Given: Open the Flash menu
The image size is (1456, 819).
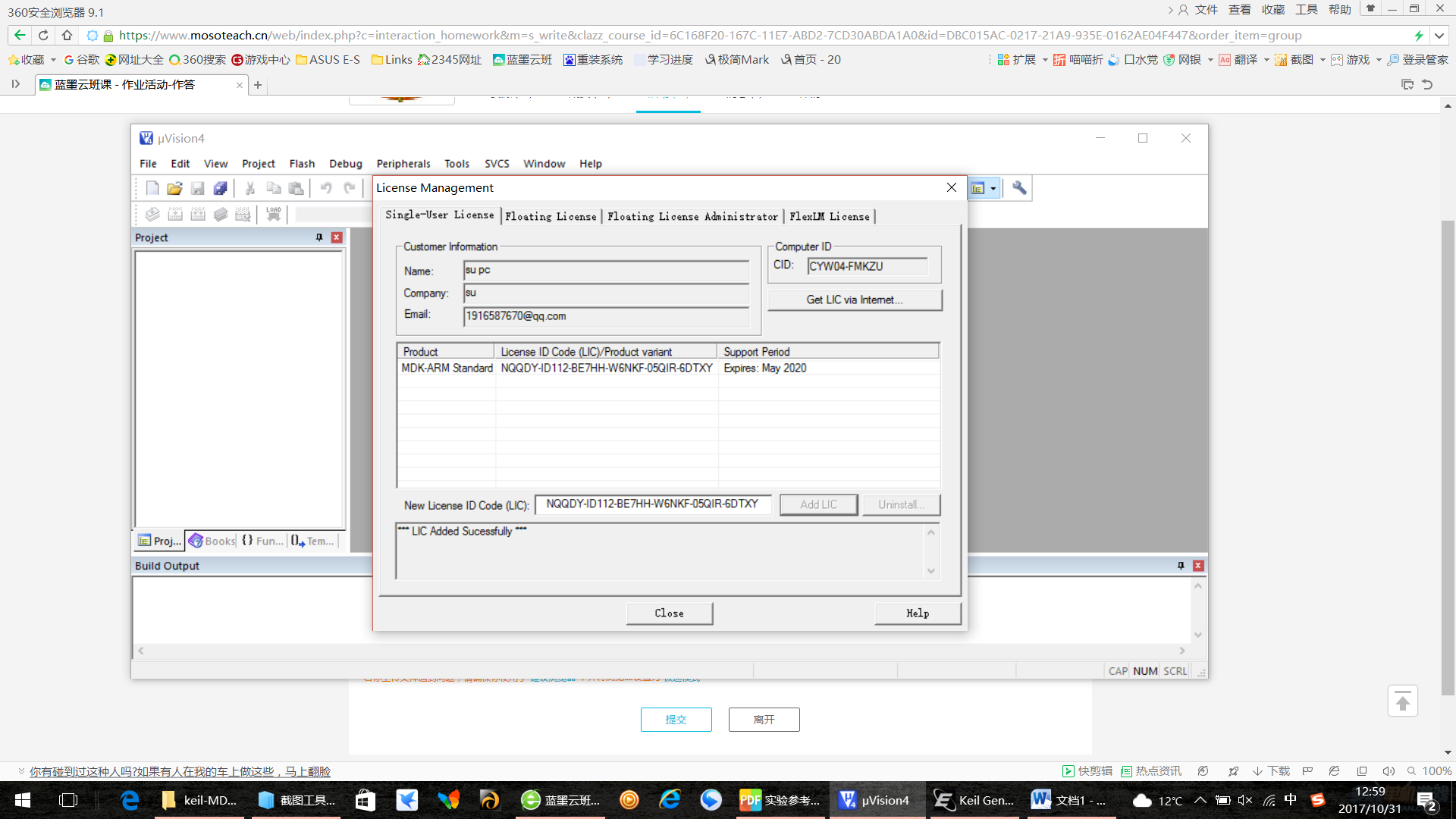Looking at the screenshot, I should pos(302,164).
